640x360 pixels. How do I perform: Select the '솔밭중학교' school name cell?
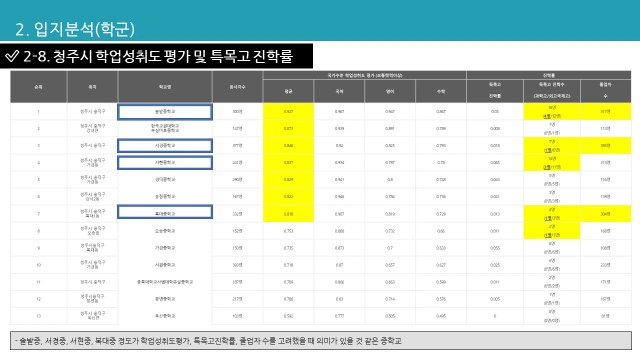point(165,112)
